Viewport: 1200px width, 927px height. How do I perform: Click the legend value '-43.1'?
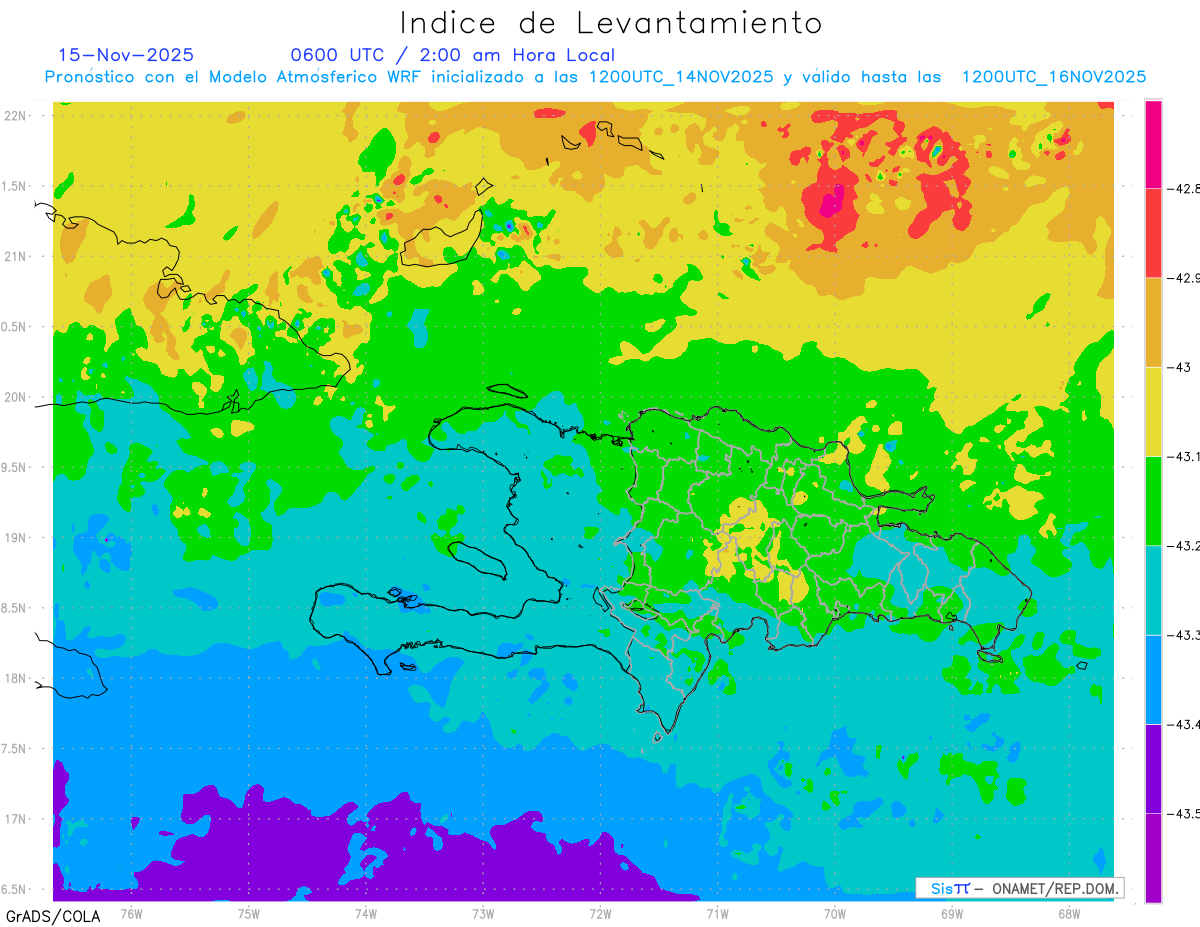[x=1183, y=456]
